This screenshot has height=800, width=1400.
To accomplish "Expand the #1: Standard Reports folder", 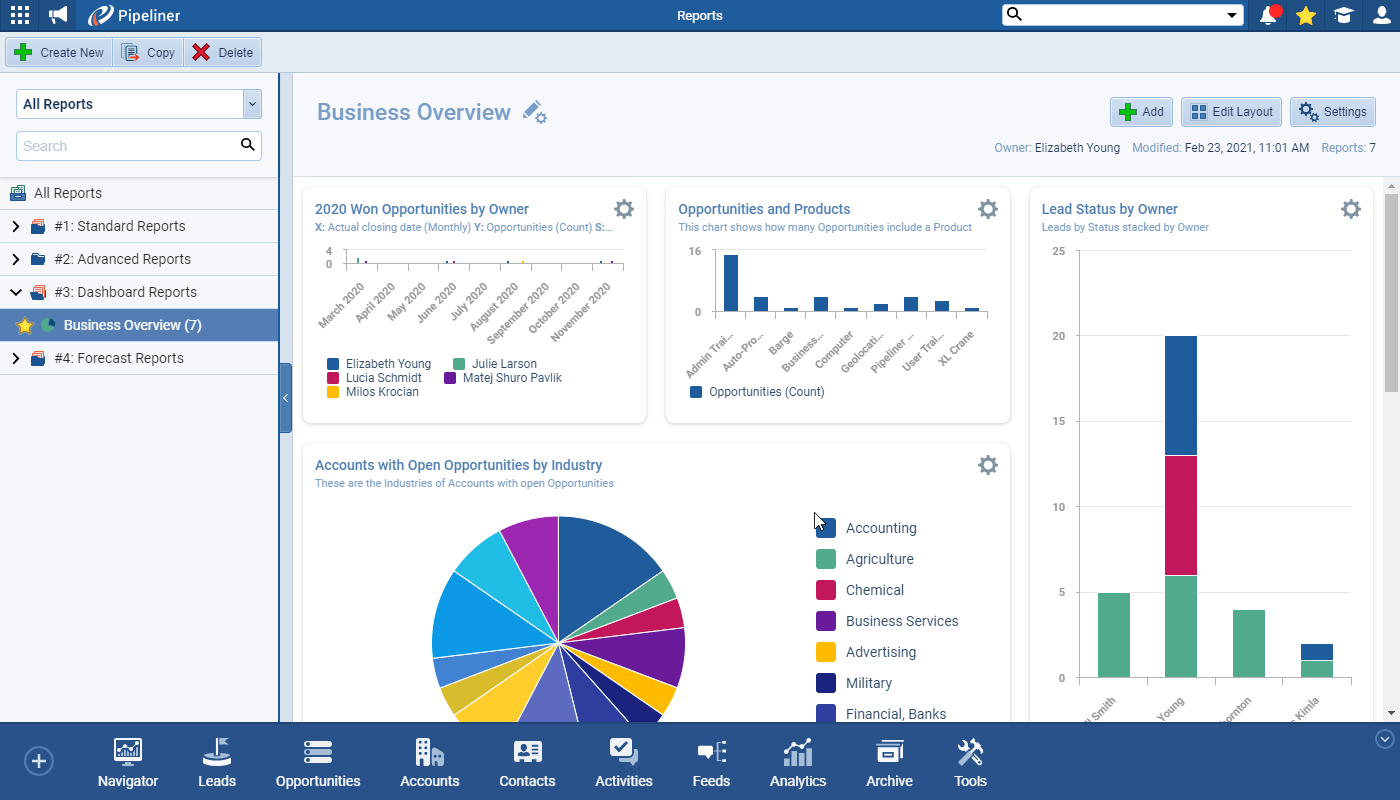I will [x=15, y=227].
